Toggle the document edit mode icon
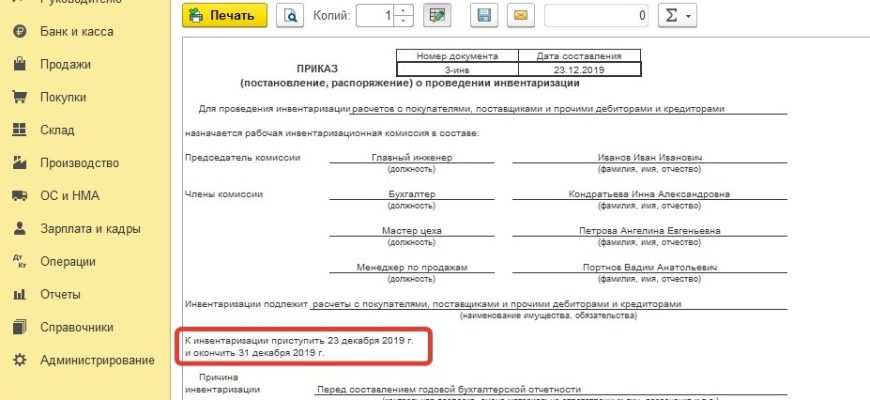Viewport: 870px width, 400px height. (435, 16)
